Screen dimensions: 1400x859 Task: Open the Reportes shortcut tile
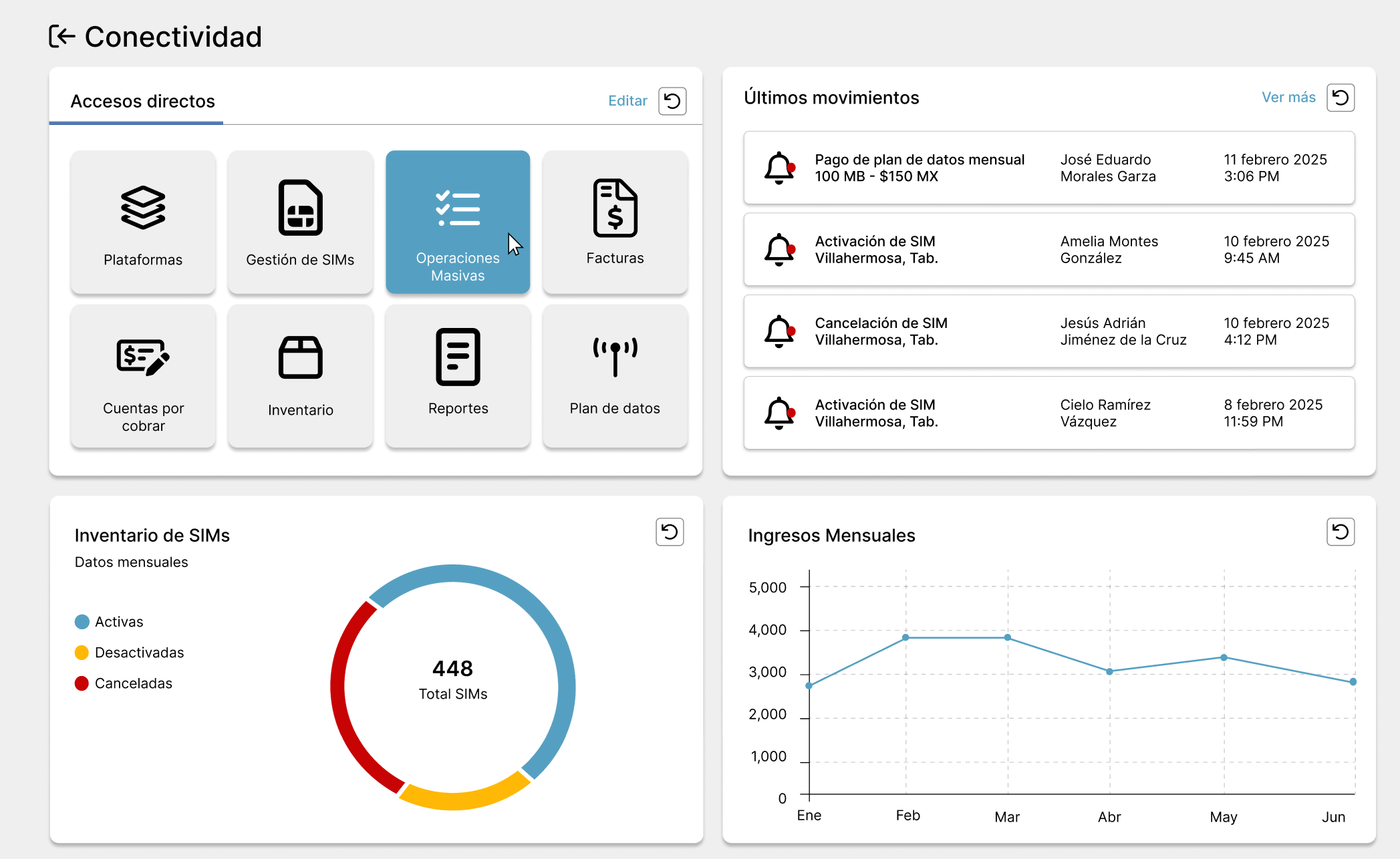(x=458, y=376)
